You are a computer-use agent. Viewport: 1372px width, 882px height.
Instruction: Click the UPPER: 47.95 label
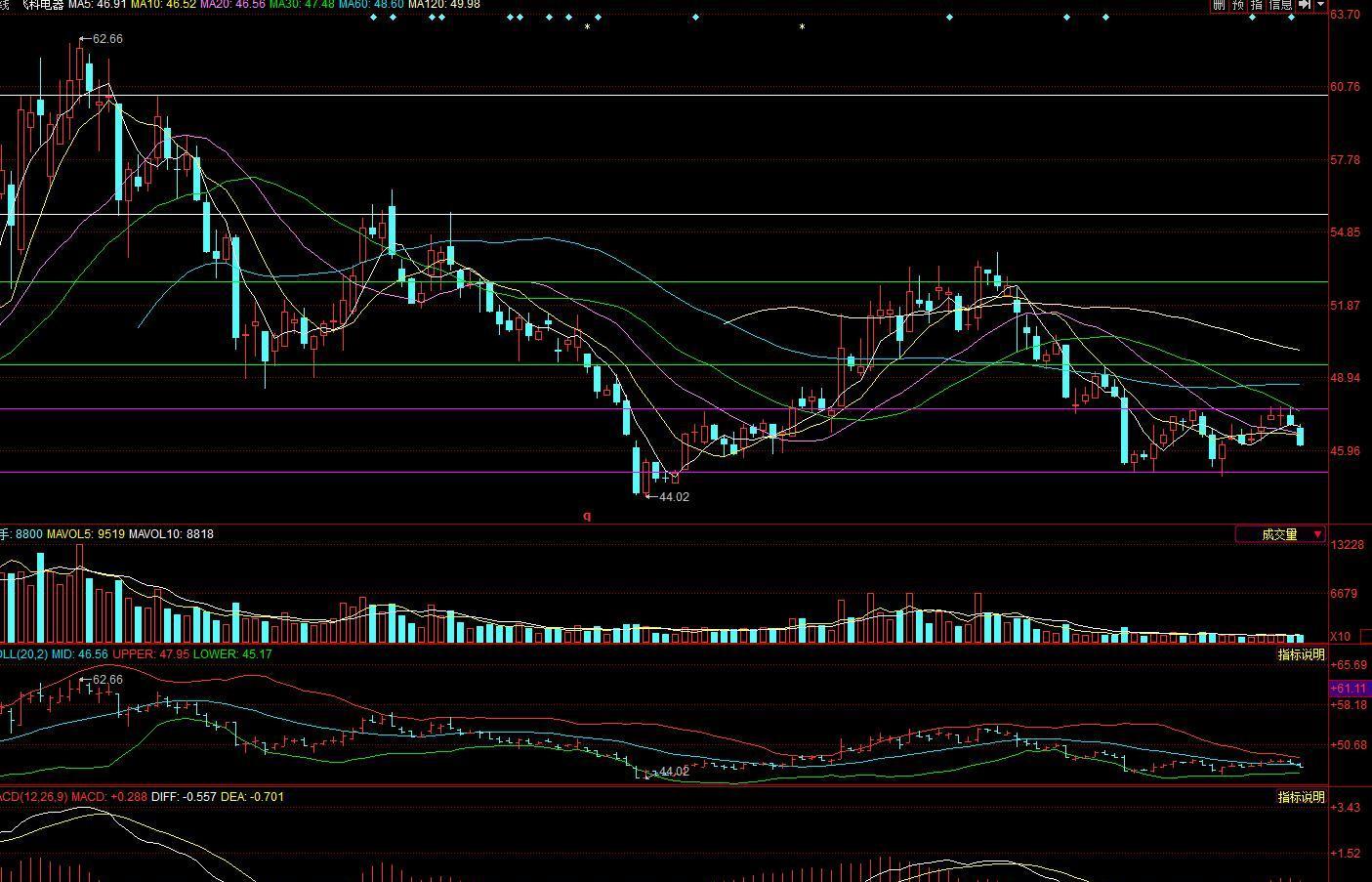[151, 654]
